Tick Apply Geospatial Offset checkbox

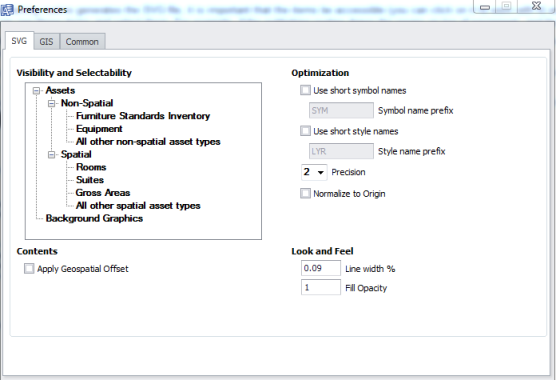tap(29, 269)
